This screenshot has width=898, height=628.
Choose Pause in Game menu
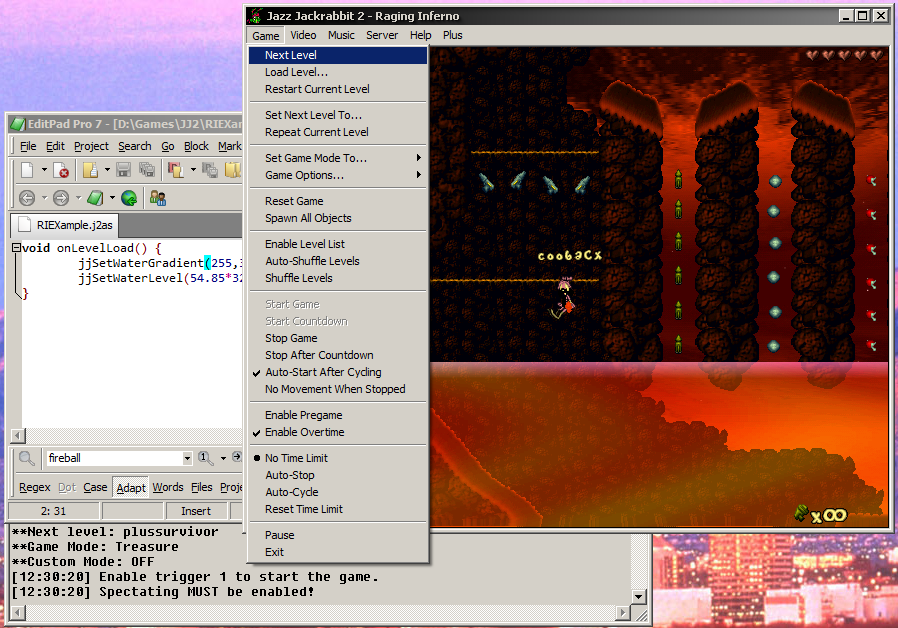pyautogui.click(x=338, y=535)
